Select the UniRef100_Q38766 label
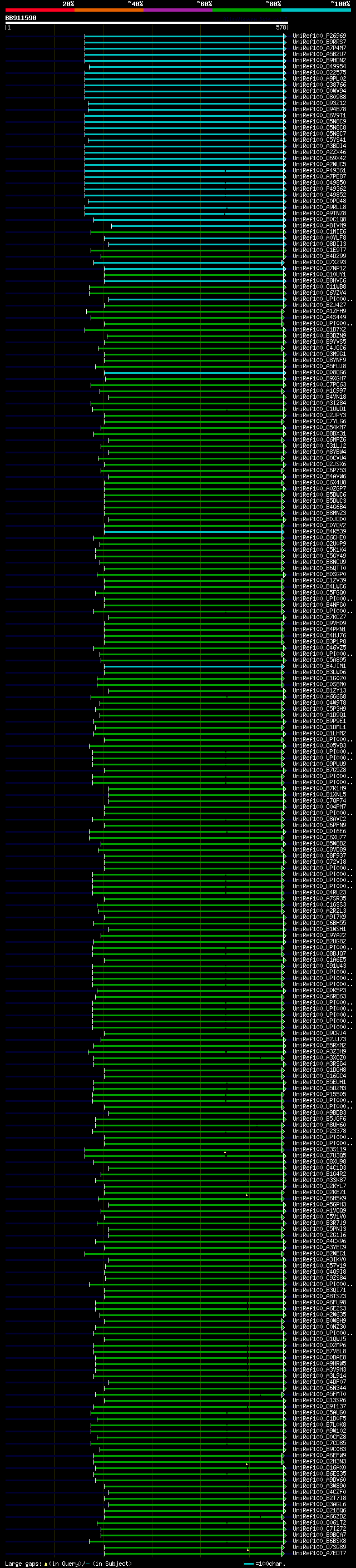356x1568 pixels. pos(319,85)
